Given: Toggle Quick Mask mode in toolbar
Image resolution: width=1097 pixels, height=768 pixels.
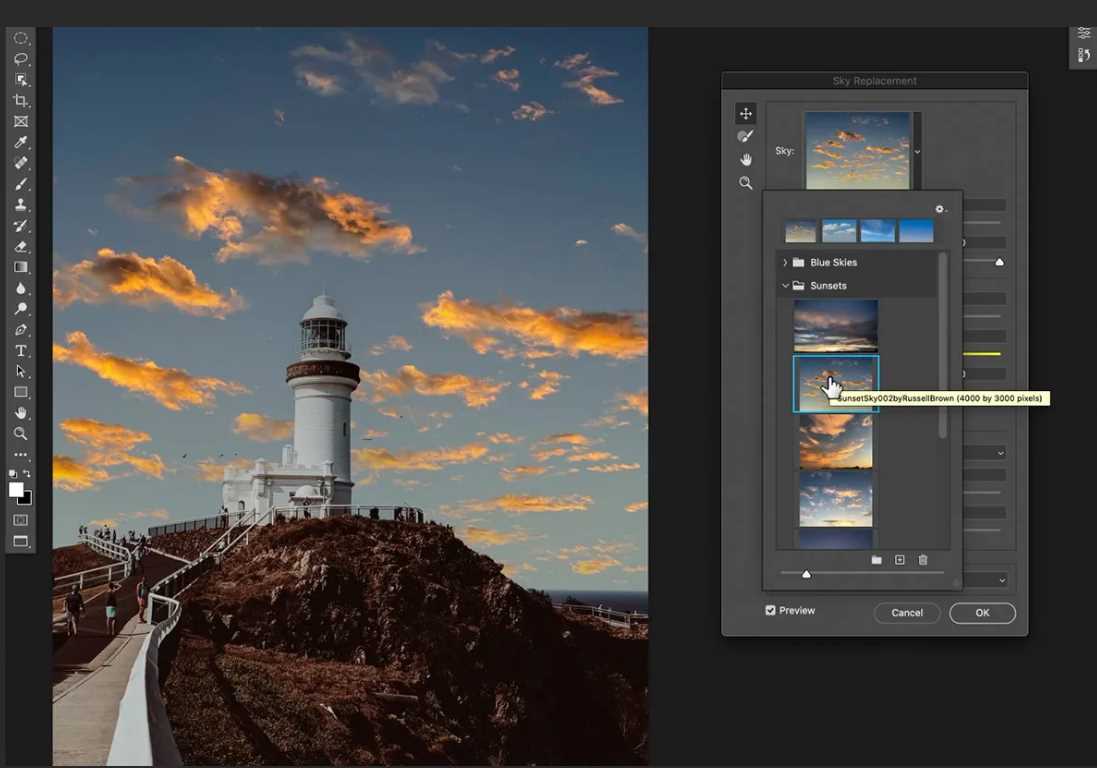Looking at the screenshot, I should (20, 520).
